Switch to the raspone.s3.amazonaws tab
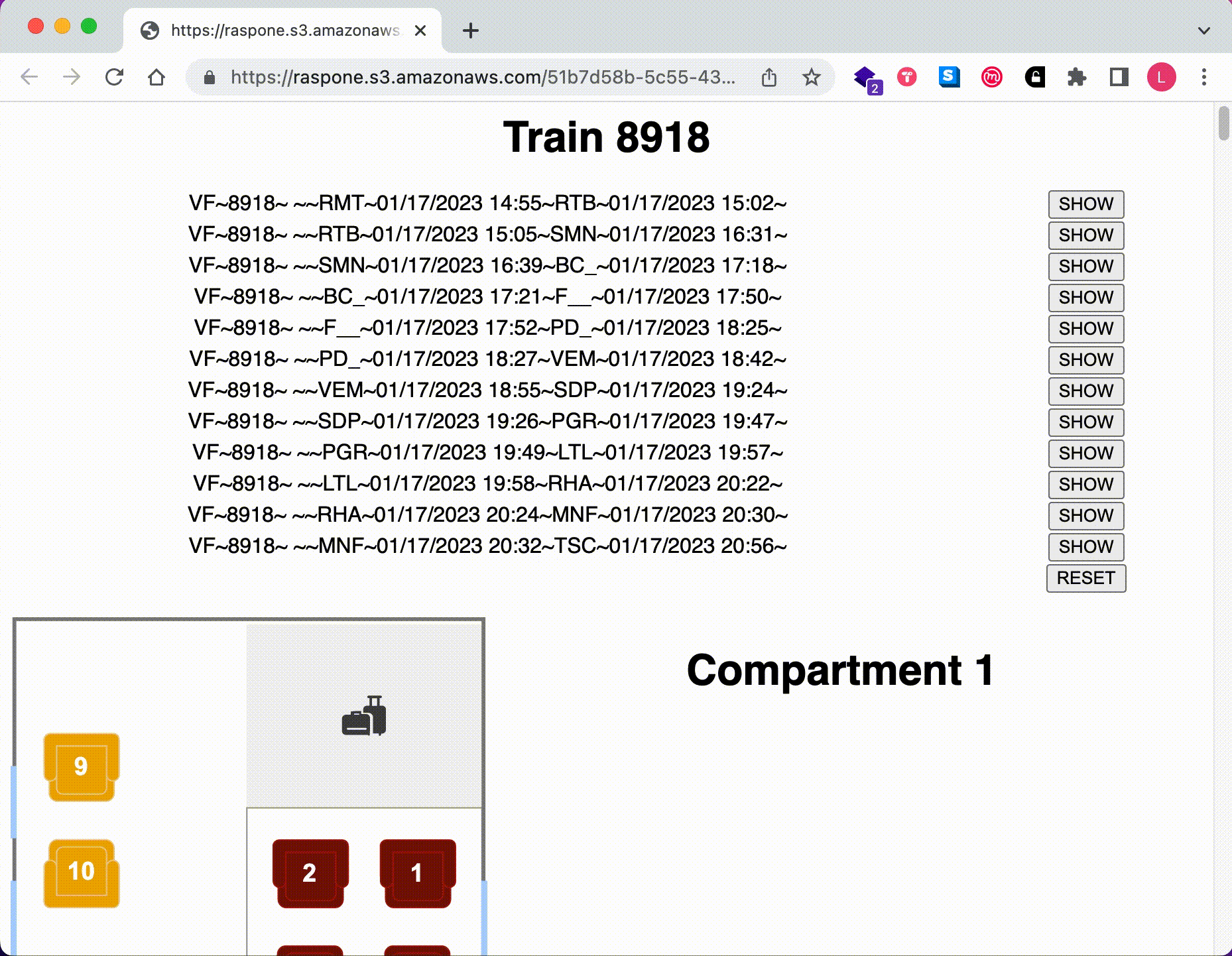This screenshot has width=1232, height=956. coord(282,30)
